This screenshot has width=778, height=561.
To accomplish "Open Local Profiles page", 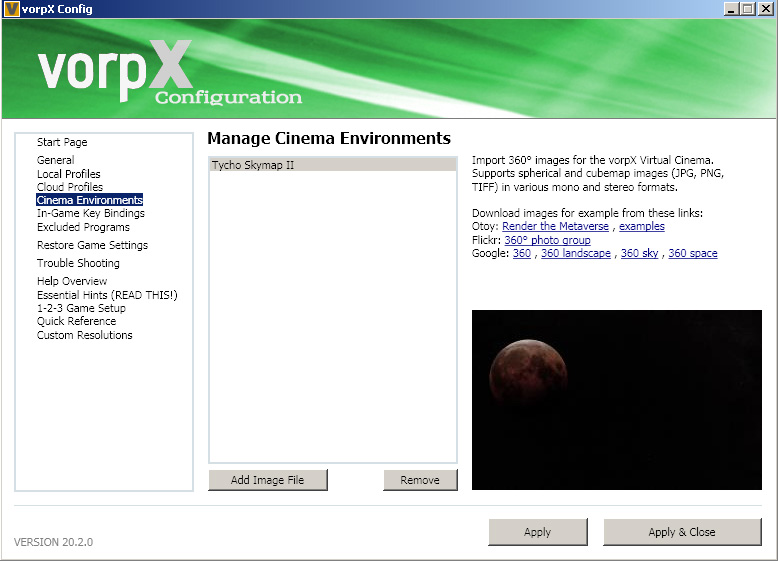I will 68,174.
